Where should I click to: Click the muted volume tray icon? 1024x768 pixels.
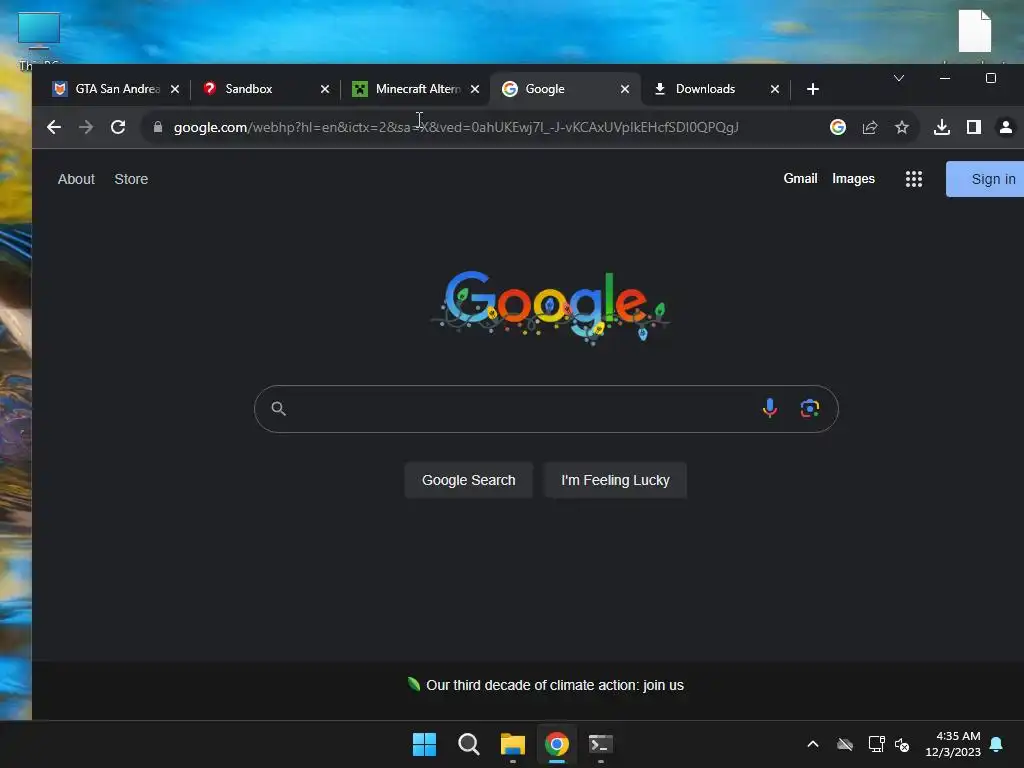click(902, 744)
